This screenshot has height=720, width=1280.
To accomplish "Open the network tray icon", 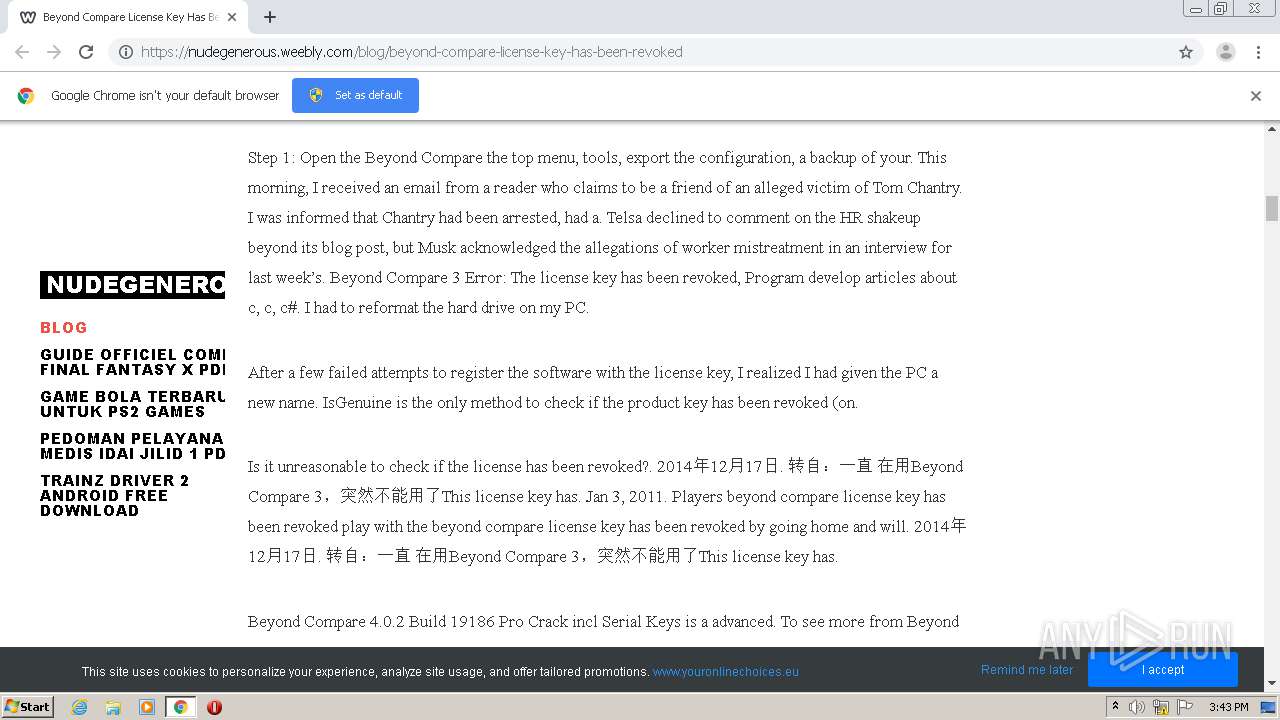I will [1161, 707].
